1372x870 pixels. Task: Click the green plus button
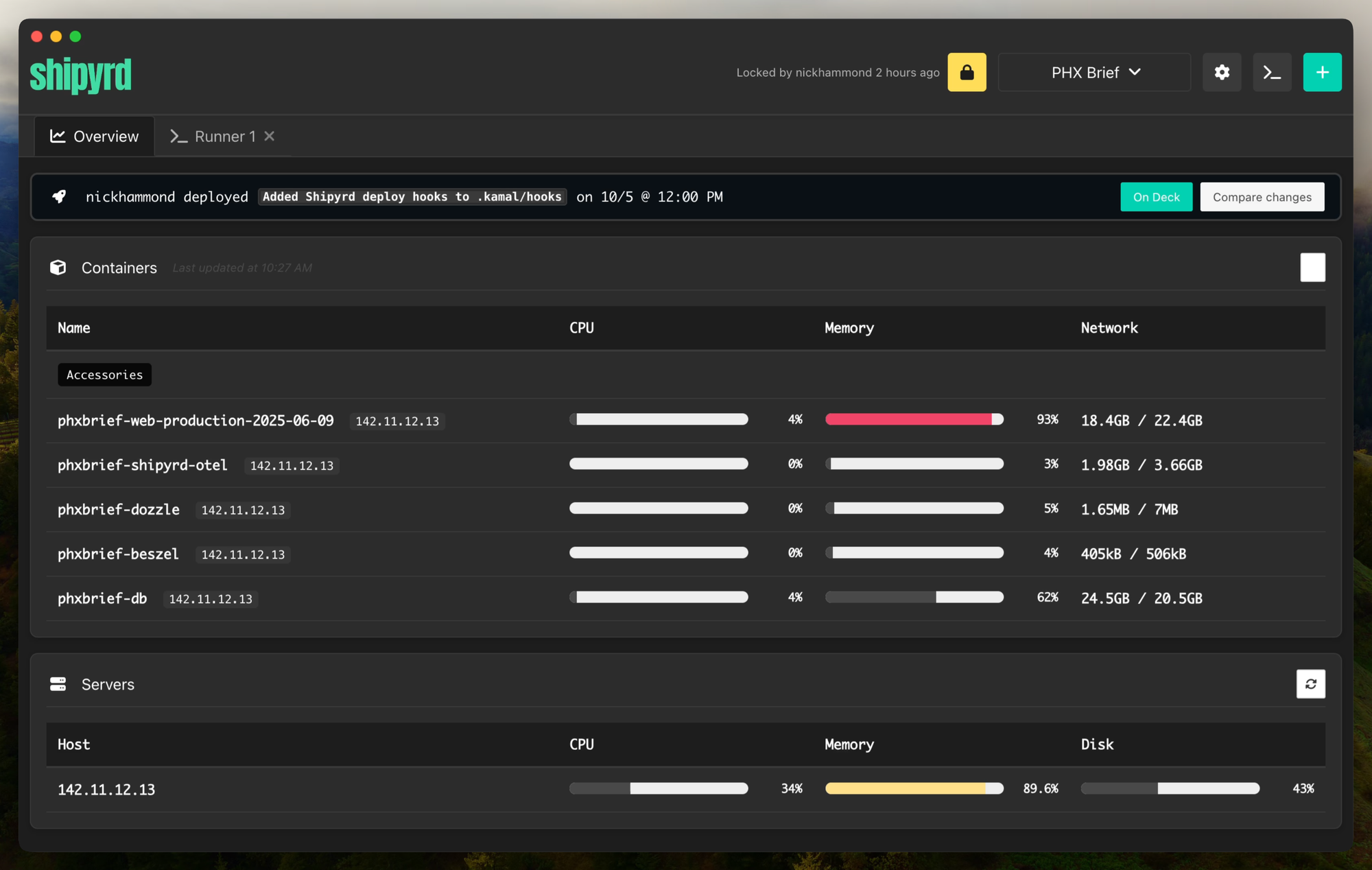pos(1322,72)
